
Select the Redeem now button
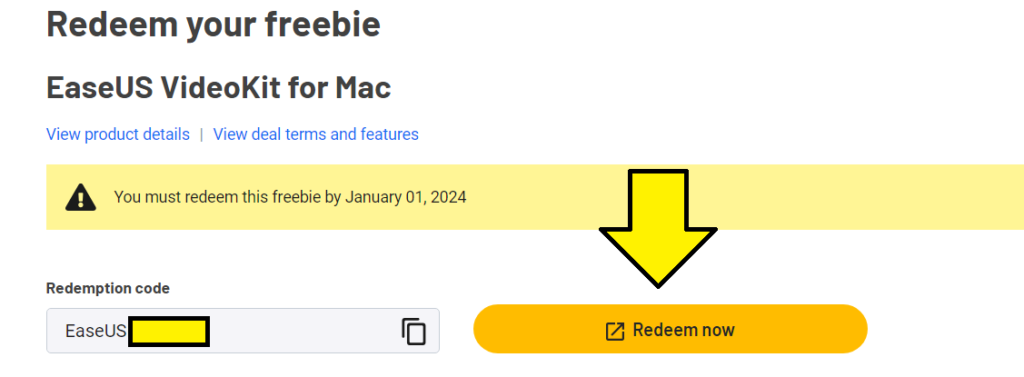click(670, 329)
